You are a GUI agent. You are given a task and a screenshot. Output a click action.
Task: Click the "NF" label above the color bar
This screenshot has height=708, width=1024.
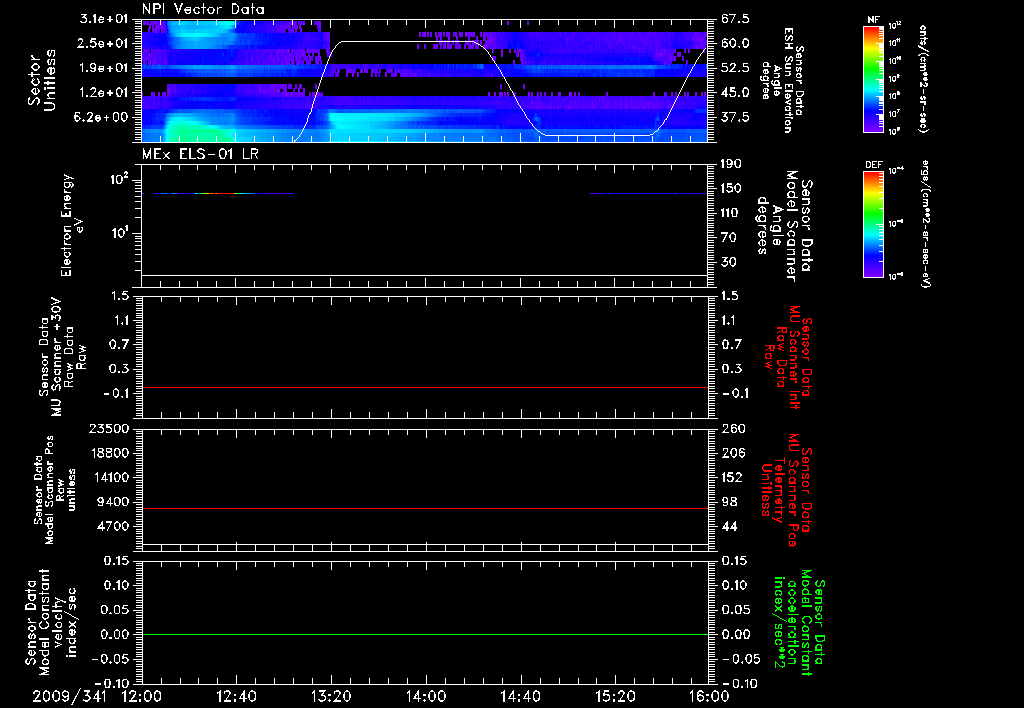click(873, 20)
